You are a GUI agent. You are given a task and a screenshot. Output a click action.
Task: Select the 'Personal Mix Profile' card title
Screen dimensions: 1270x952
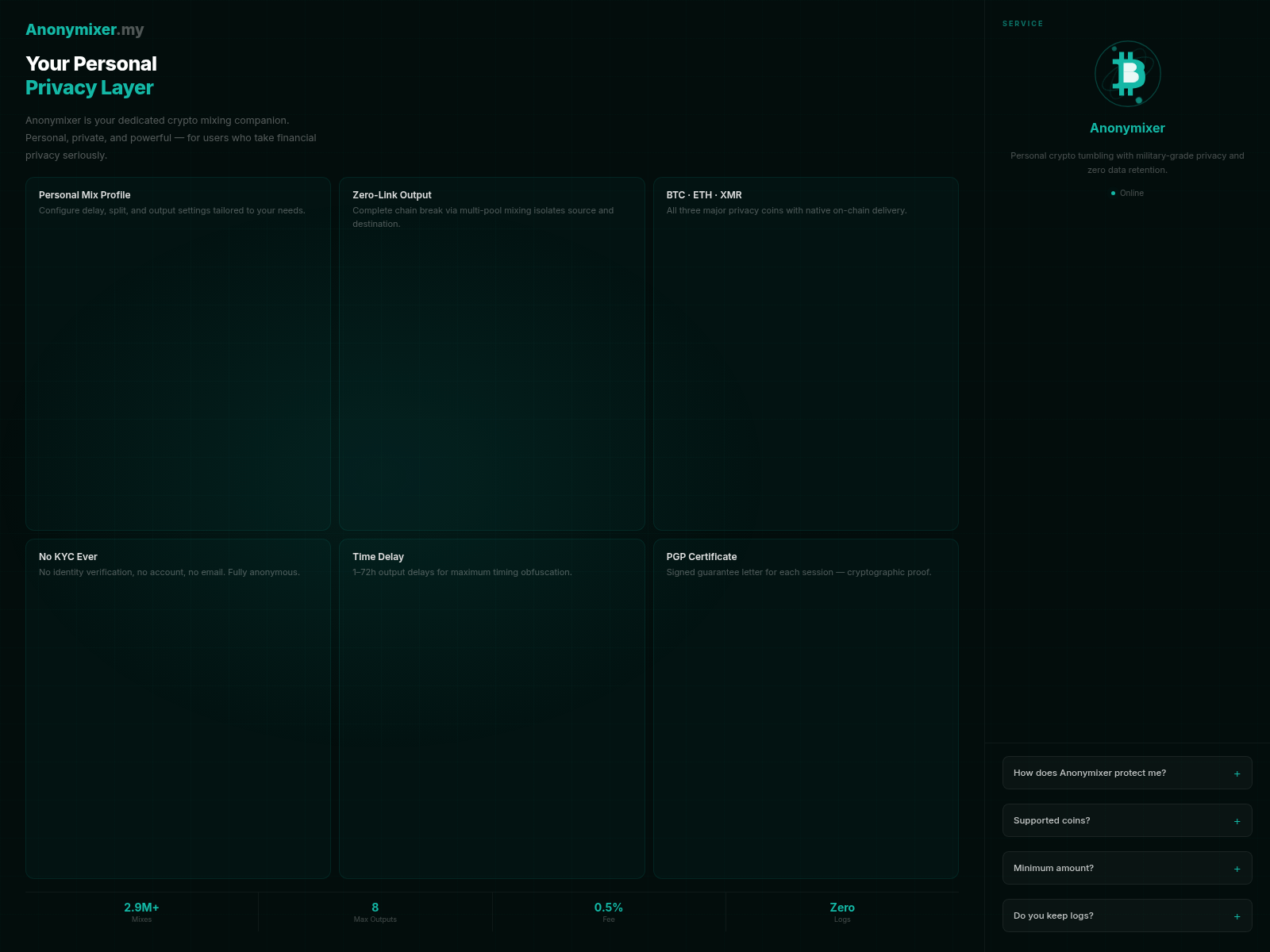click(85, 195)
